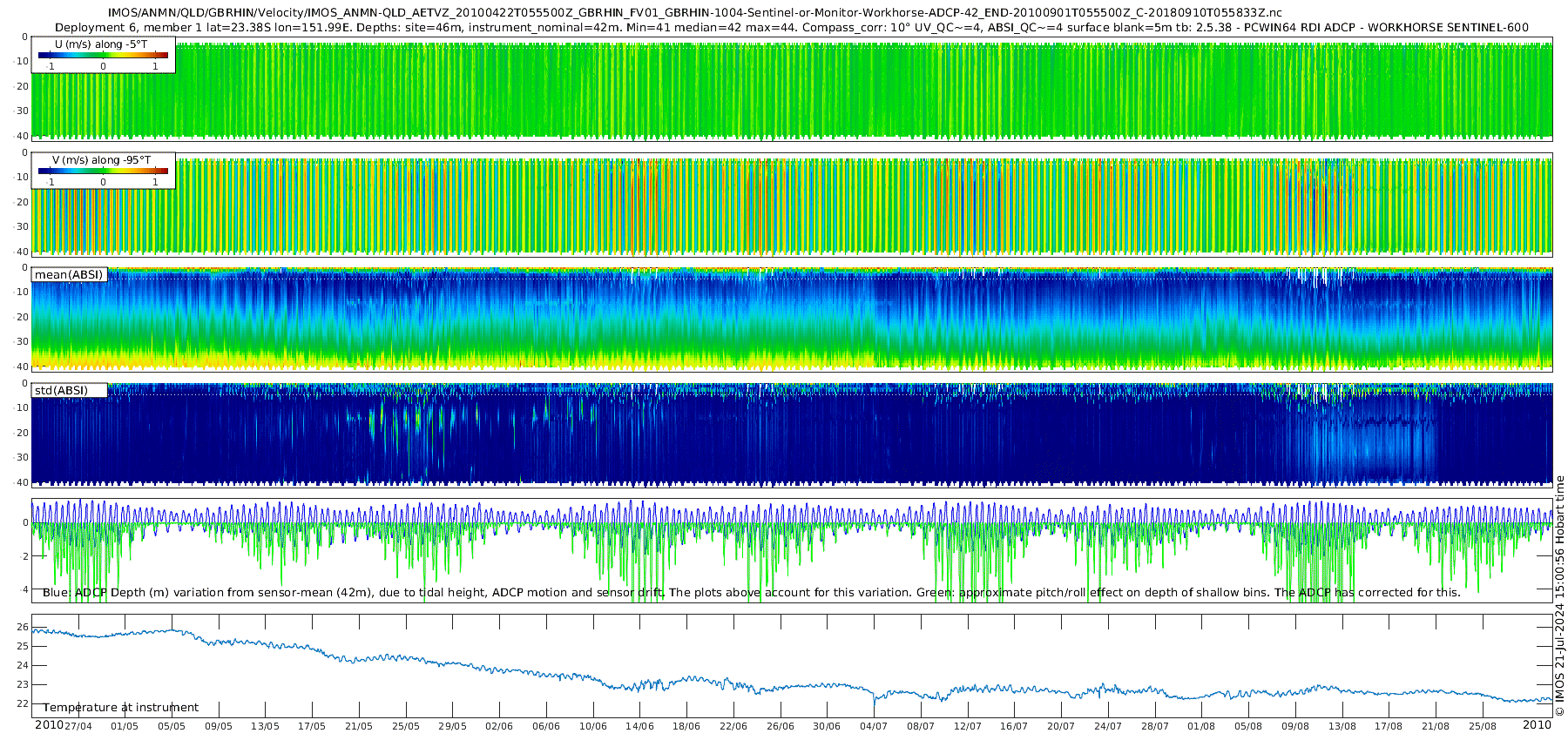Click the NetCDF file path title

point(694,13)
